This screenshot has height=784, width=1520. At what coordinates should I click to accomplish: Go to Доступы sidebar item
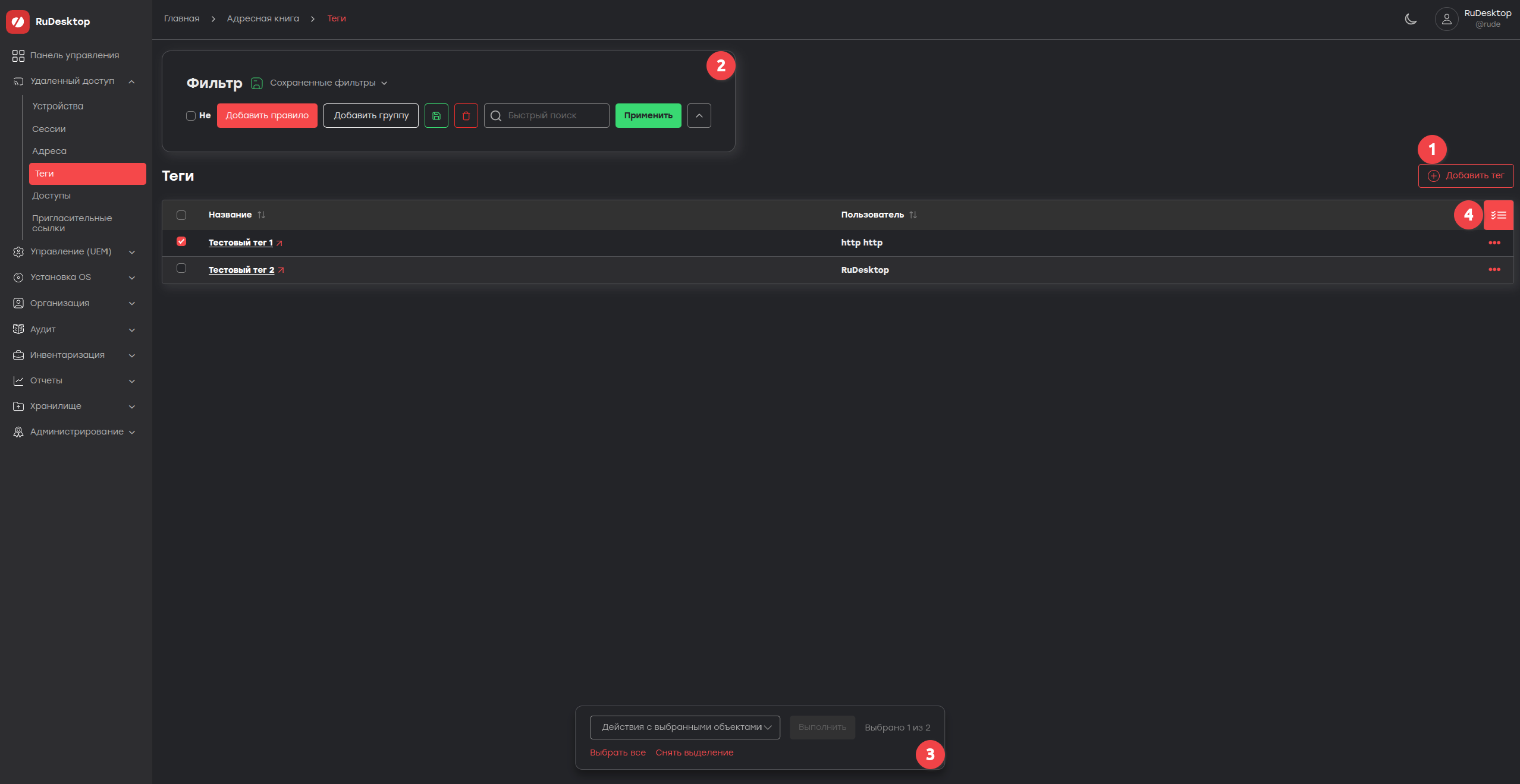[x=51, y=196]
